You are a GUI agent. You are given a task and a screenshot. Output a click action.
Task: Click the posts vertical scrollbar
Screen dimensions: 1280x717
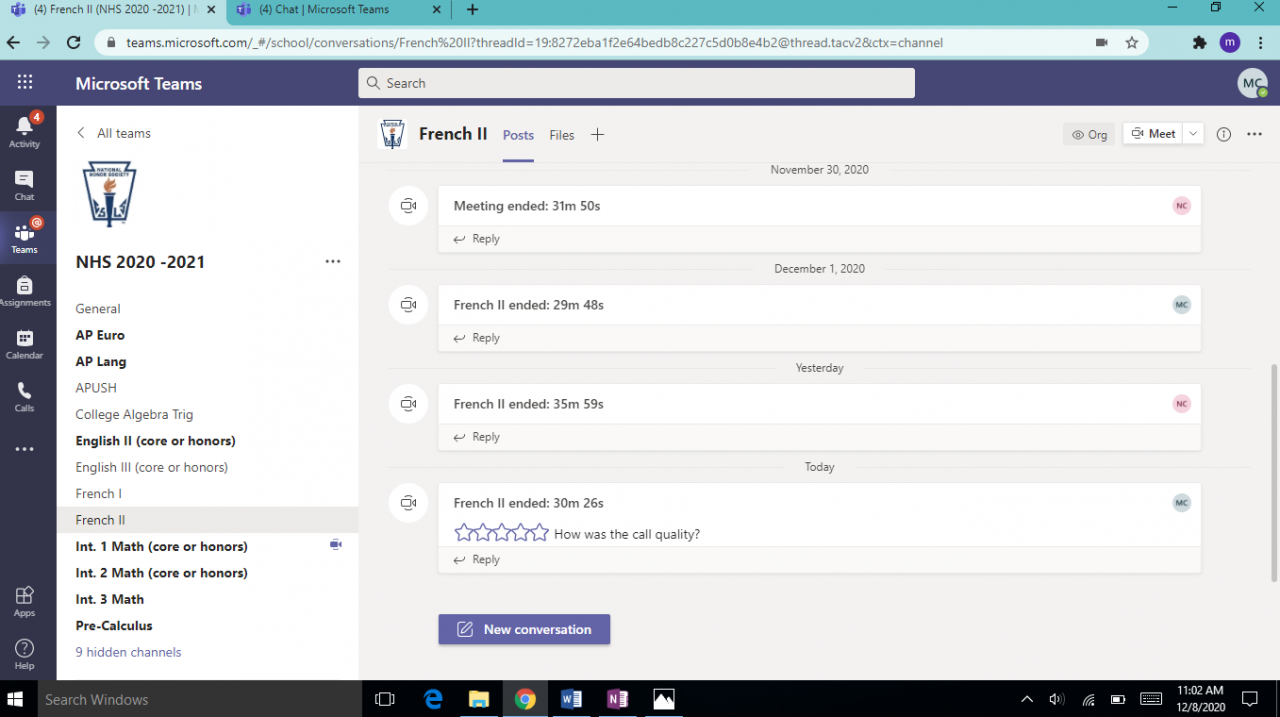[x=1273, y=472]
